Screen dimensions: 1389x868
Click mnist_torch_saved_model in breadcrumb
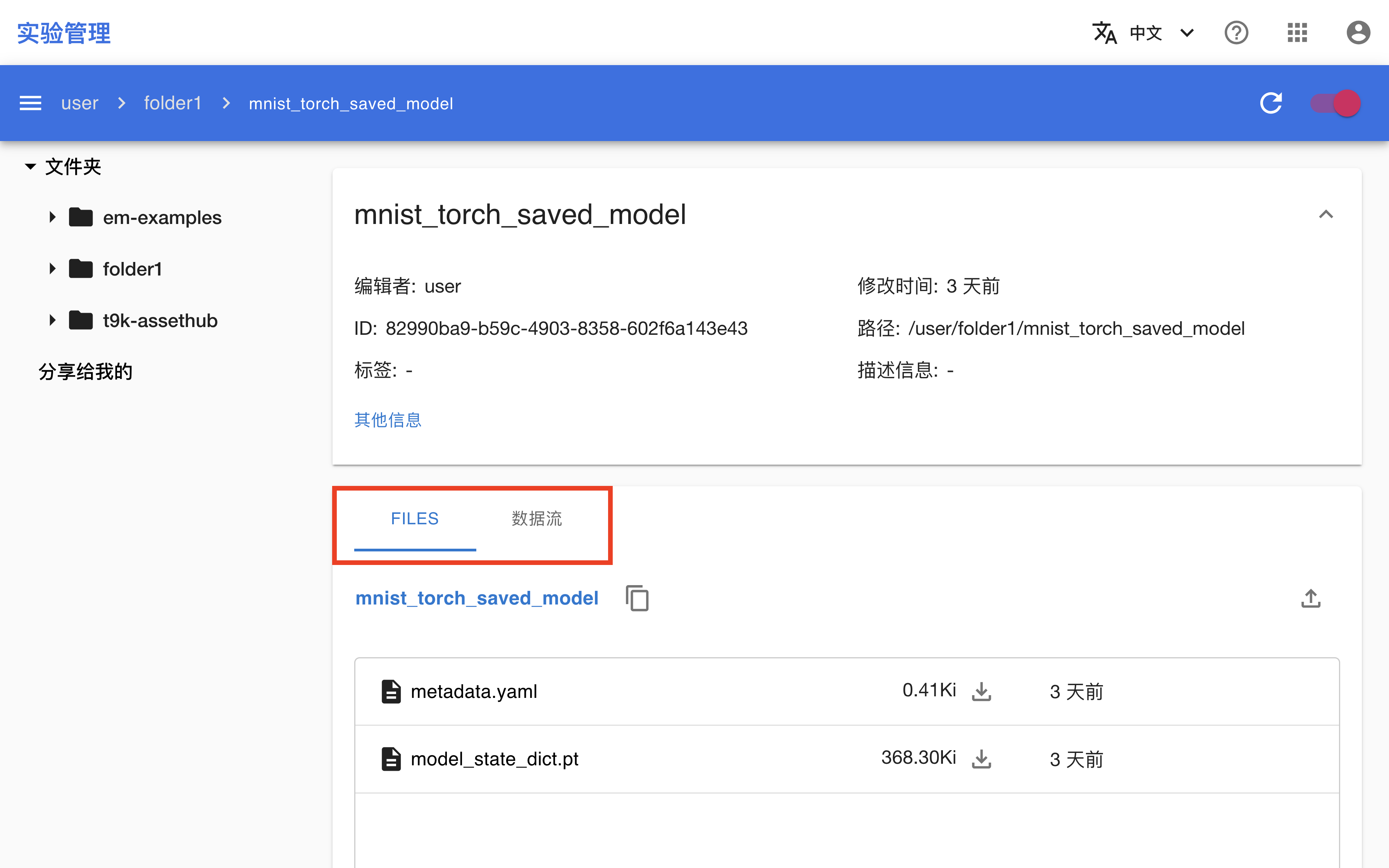pos(351,103)
